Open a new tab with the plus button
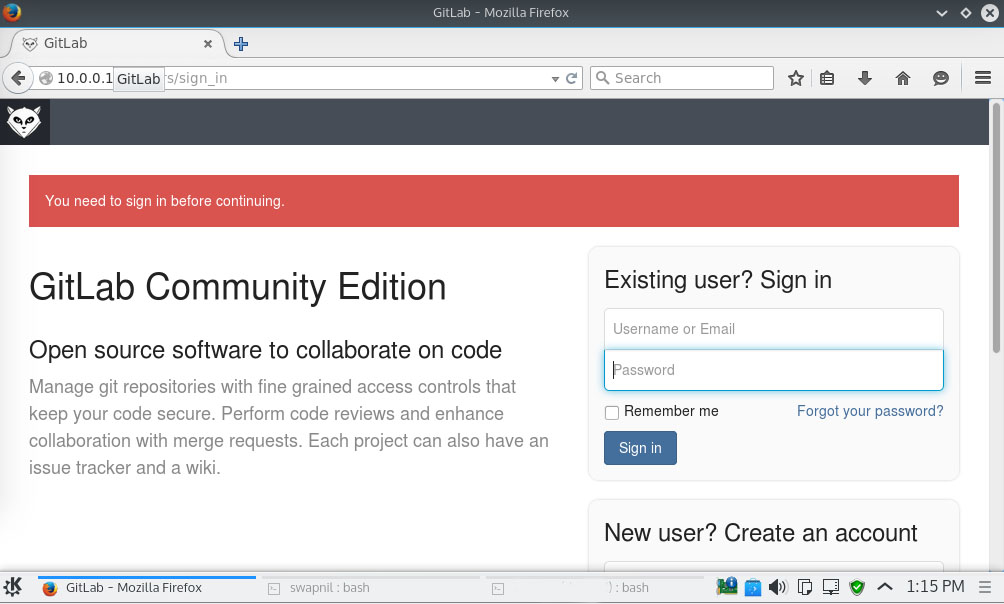This screenshot has width=1004, height=604. pyautogui.click(x=240, y=43)
